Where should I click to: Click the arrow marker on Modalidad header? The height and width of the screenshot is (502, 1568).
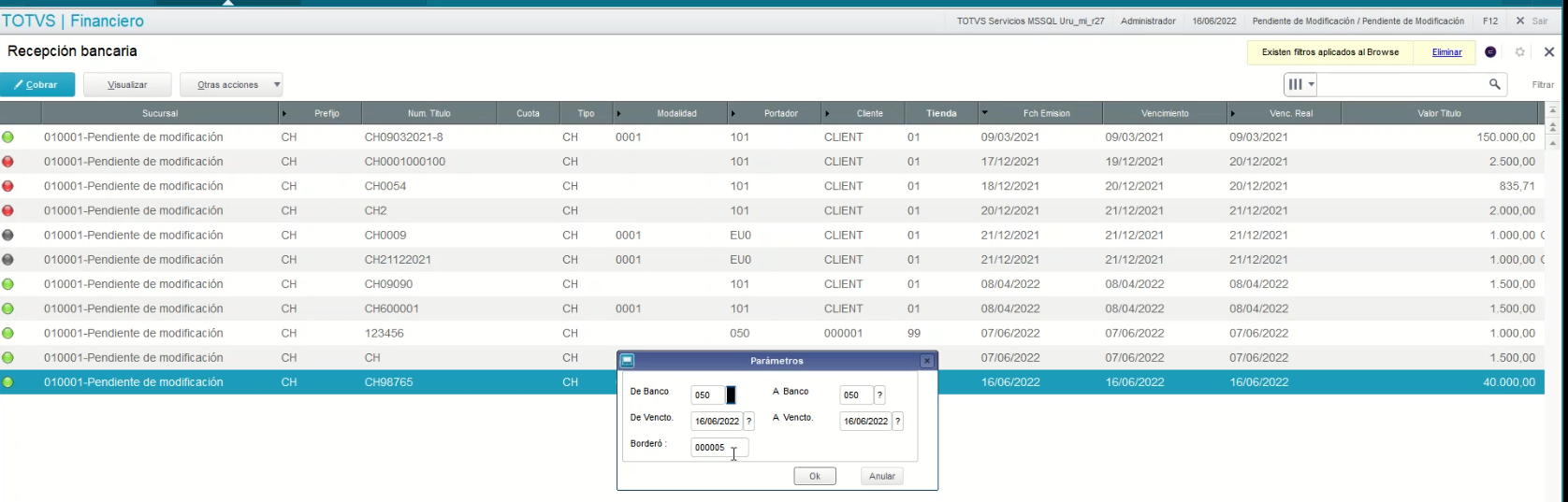pyautogui.click(x=618, y=114)
